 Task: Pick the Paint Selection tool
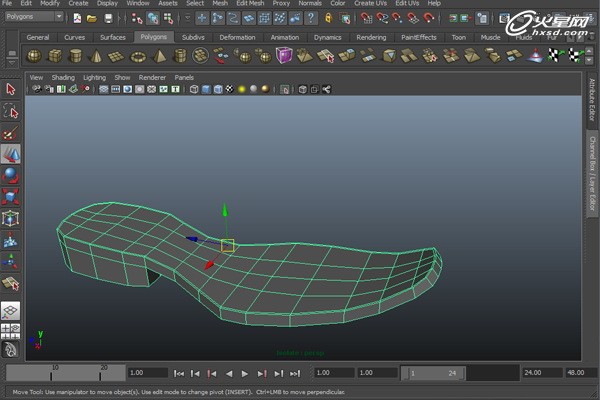pyautogui.click(x=11, y=132)
